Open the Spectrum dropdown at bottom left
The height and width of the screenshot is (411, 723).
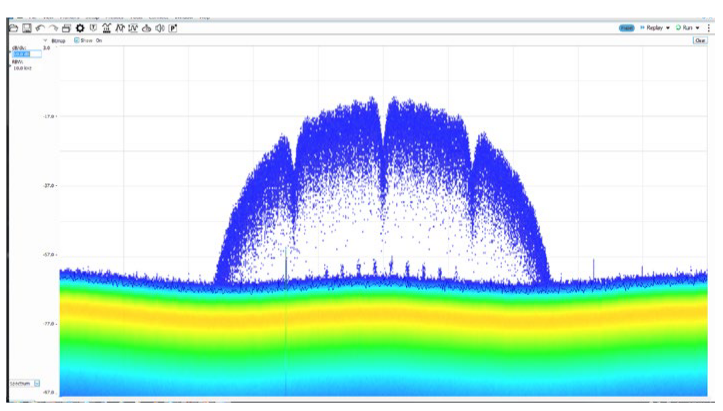[37, 383]
